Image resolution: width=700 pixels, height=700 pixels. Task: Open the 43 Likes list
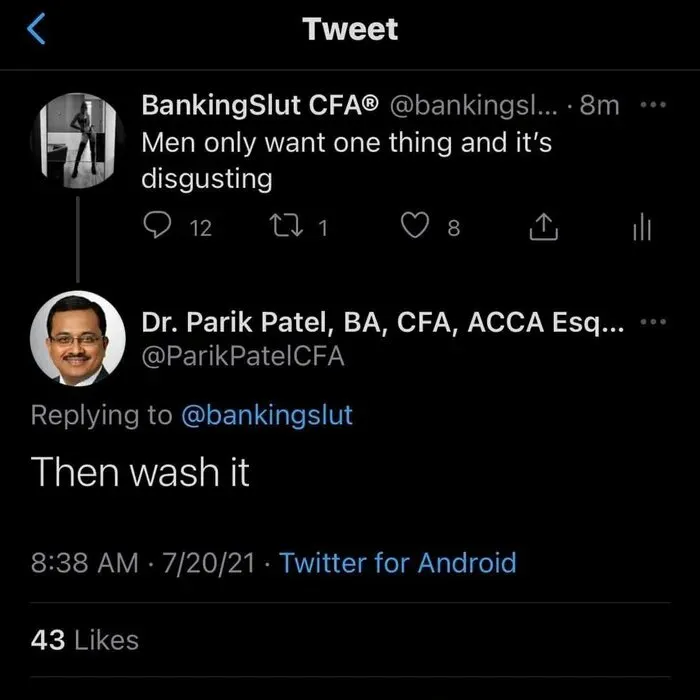coord(85,640)
